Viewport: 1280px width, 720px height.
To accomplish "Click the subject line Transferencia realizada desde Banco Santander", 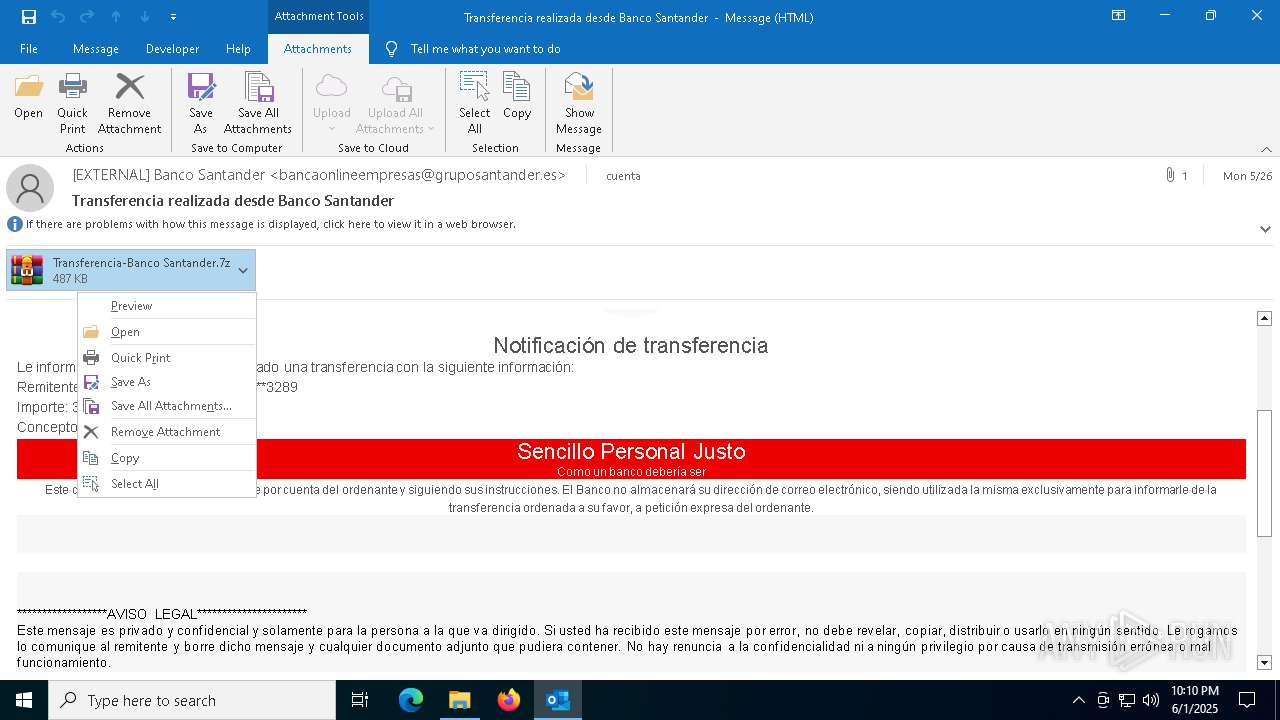I will click(233, 201).
